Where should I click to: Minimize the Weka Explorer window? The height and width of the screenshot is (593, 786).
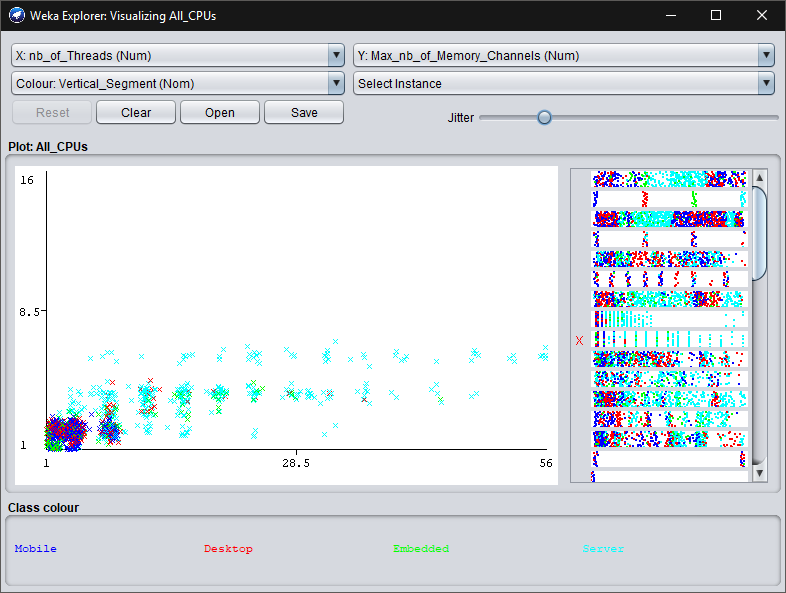pyautogui.click(x=671, y=16)
